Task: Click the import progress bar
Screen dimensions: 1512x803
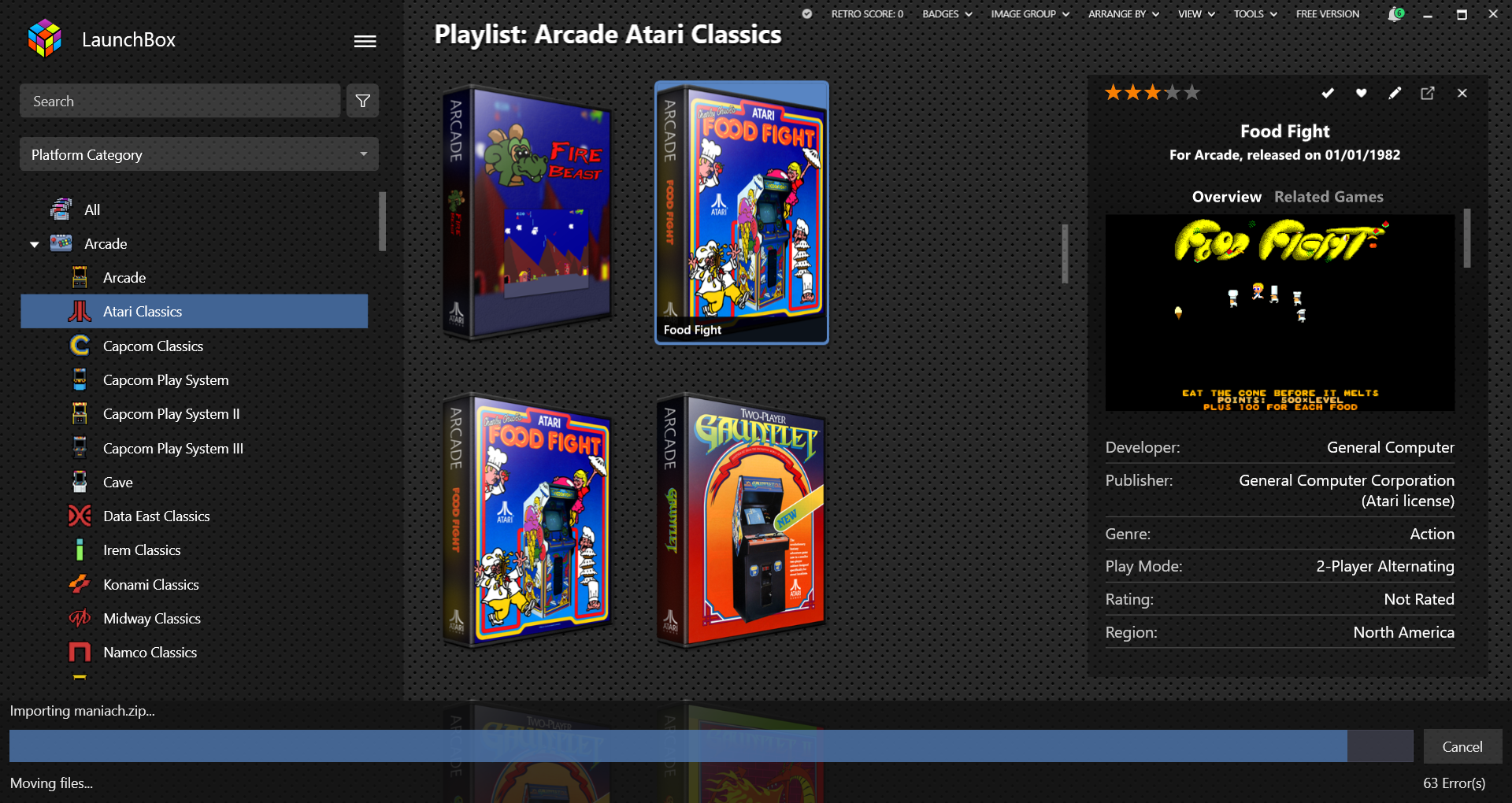Action: pos(711,746)
